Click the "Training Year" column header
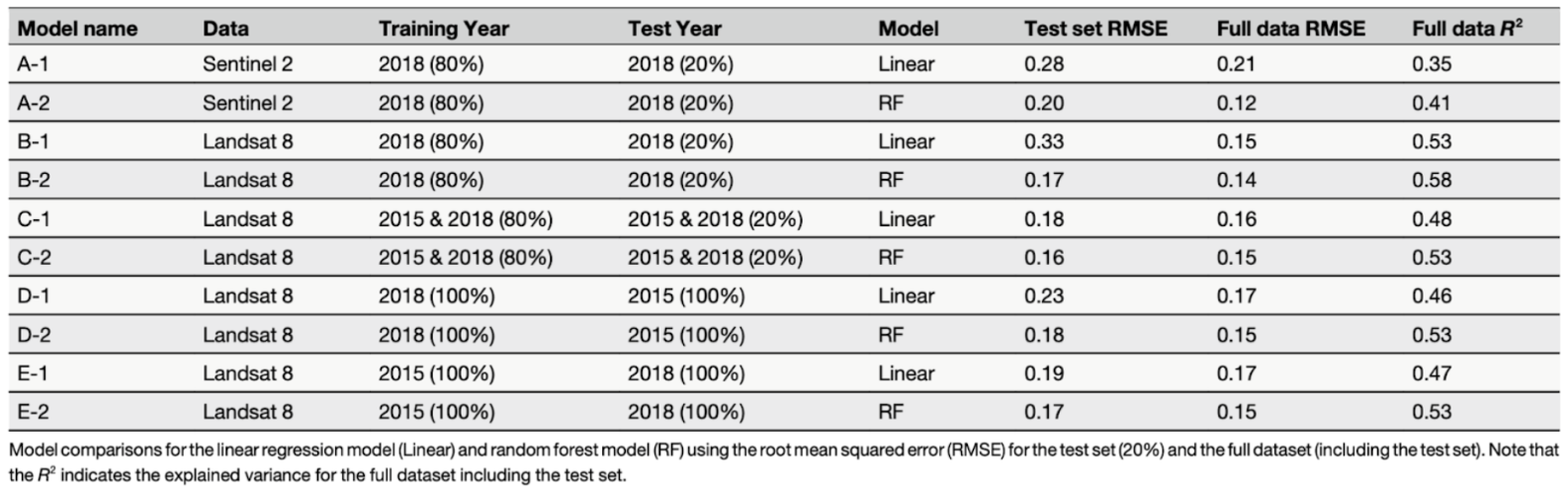The height and width of the screenshot is (490, 1568). (443, 29)
